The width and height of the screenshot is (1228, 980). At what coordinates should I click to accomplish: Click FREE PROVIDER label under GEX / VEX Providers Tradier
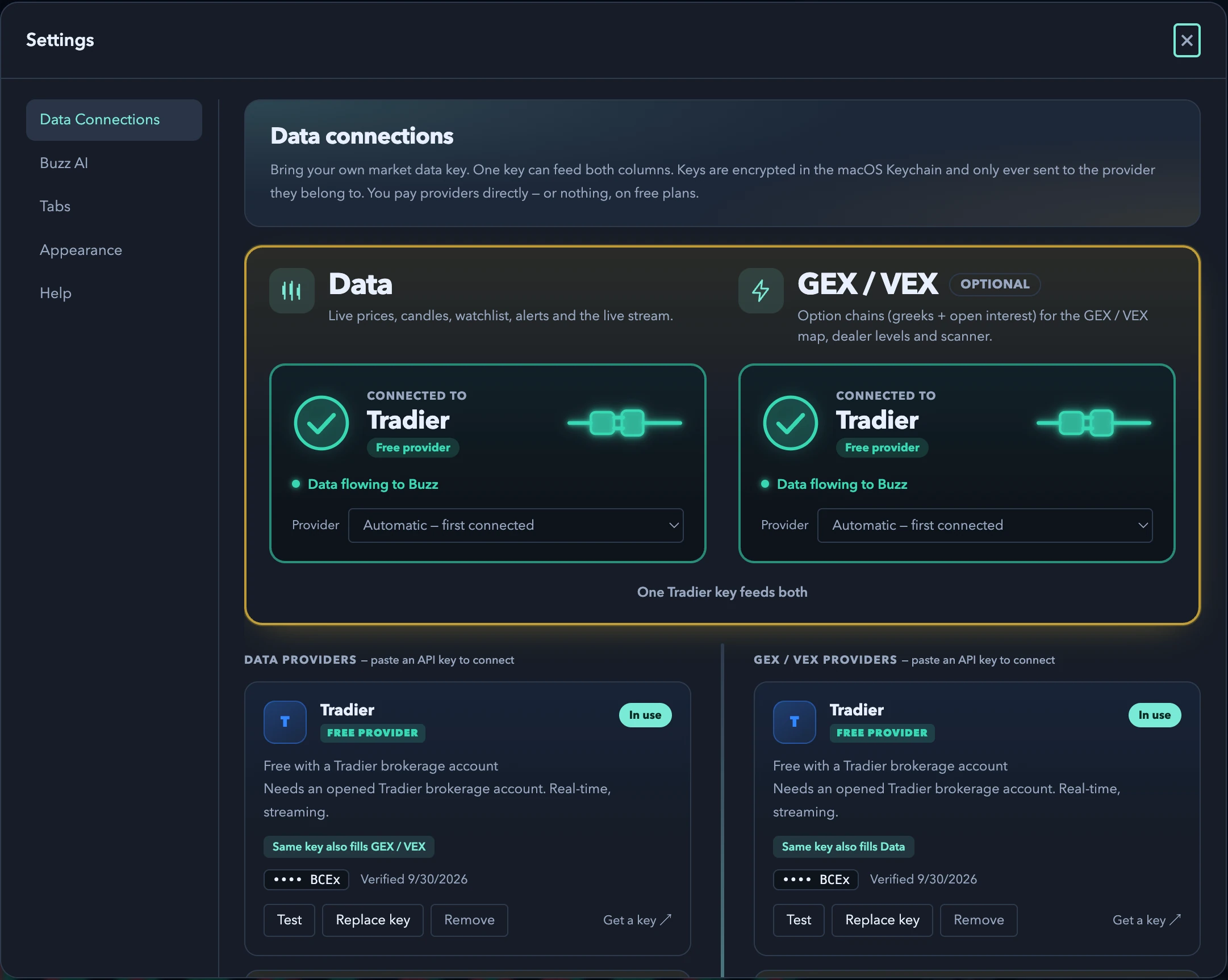tap(882, 733)
